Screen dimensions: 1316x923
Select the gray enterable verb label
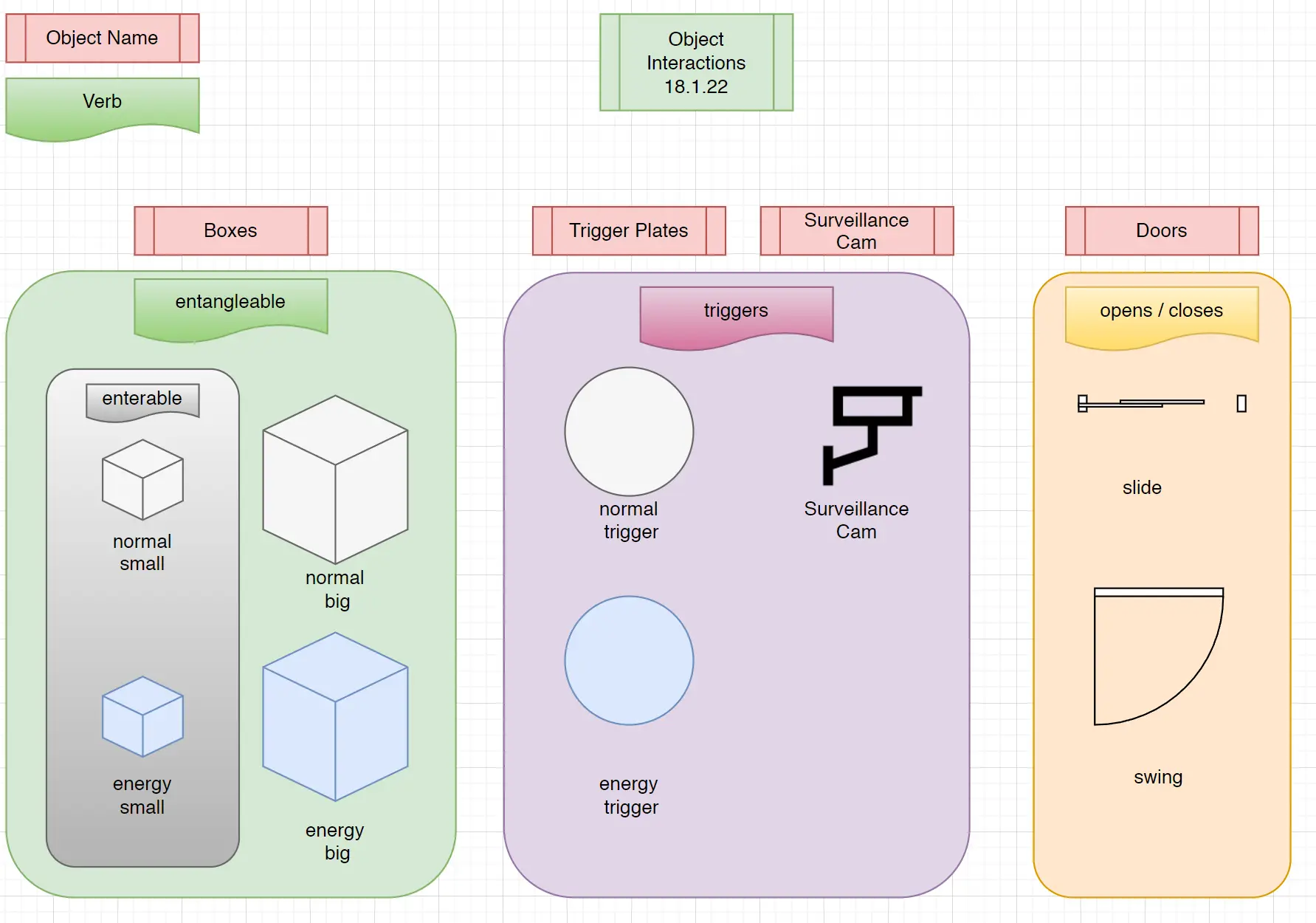click(x=142, y=399)
